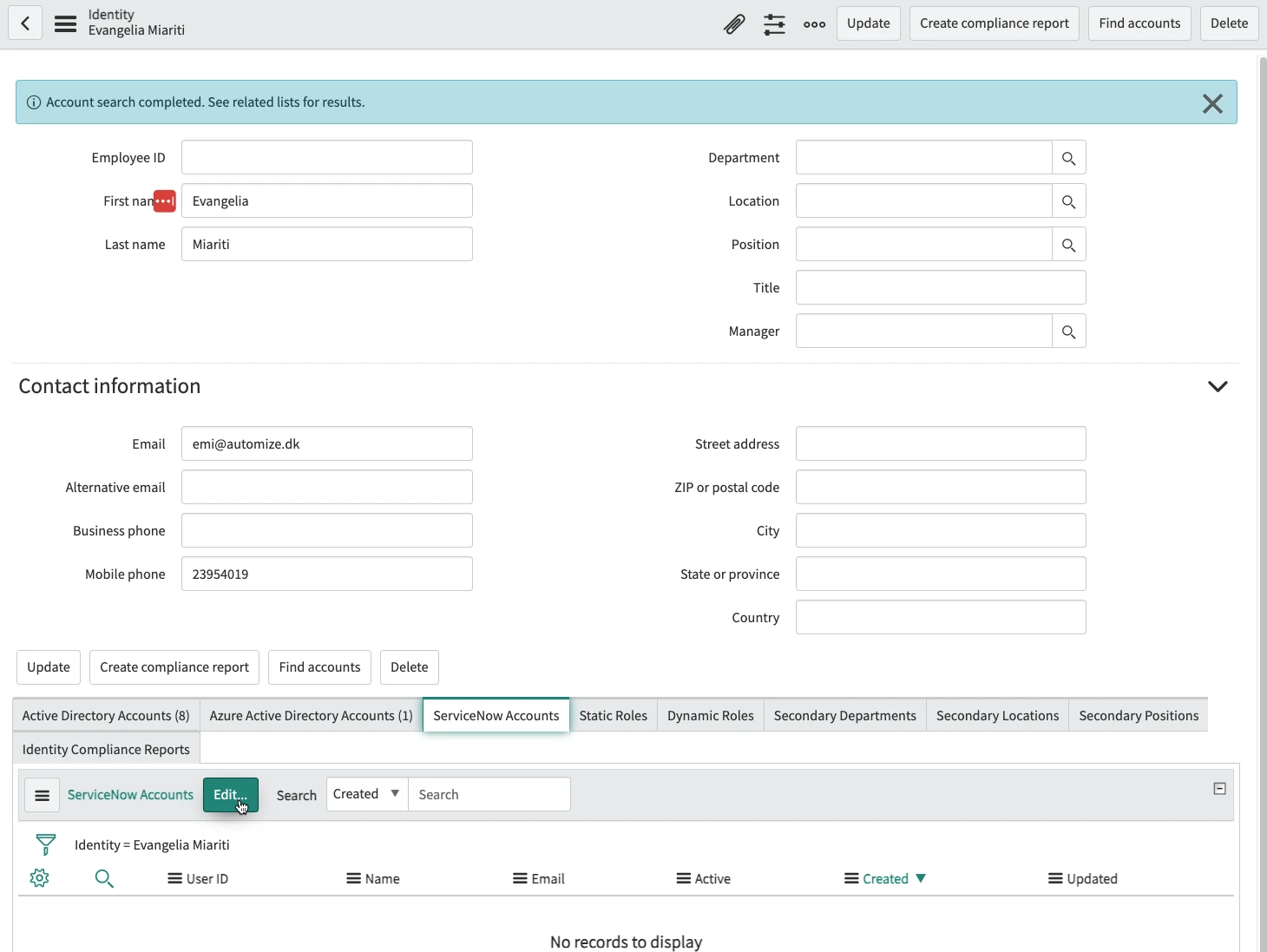This screenshot has width=1267, height=952.
Task: Open the context menu beside Identity title
Action: pyautogui.click(x=65, y=23)
